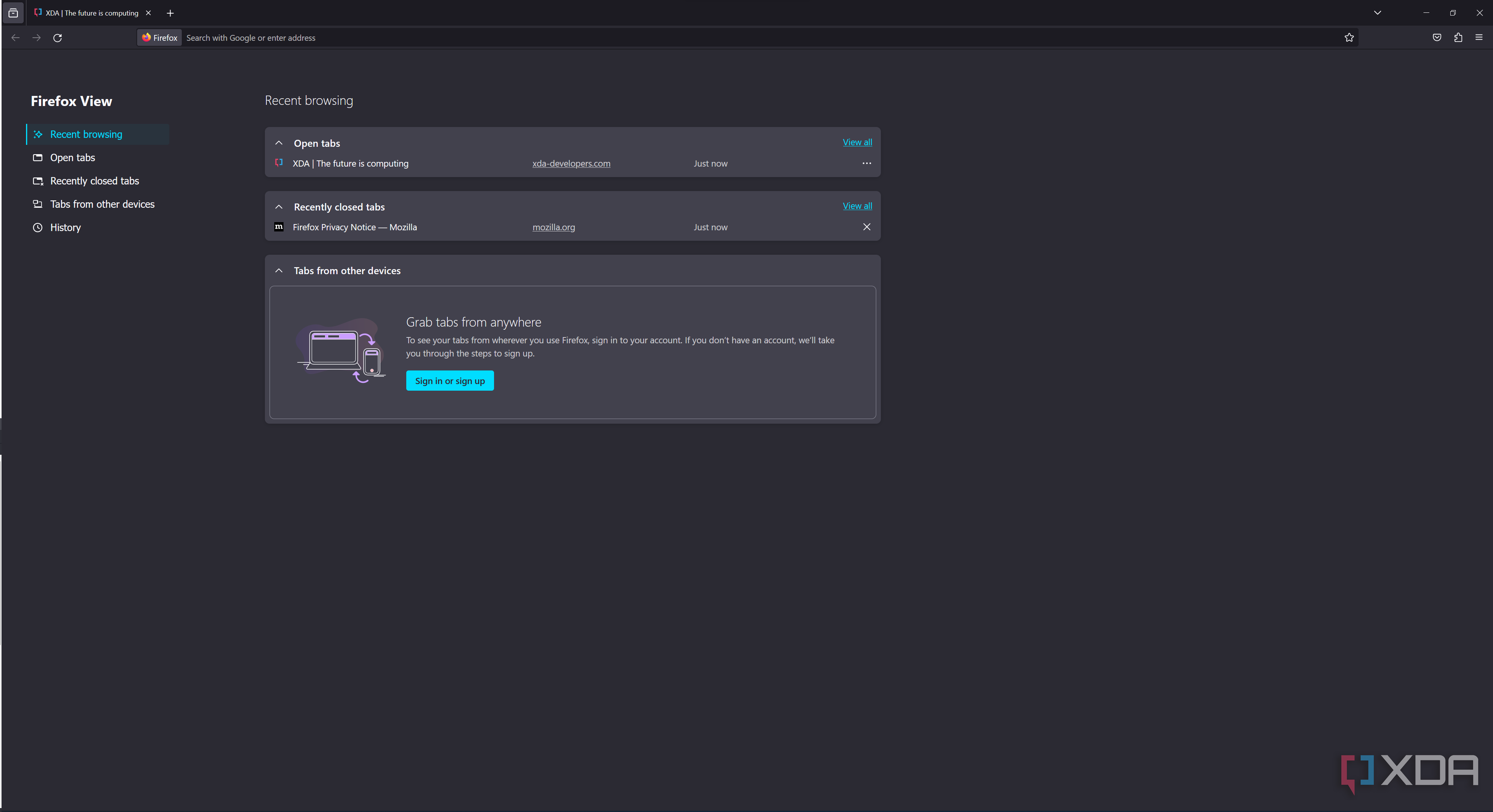Select Open tabs in the sidebar
This screenshot has width=1493, height=812.
(x=97, y=158)
